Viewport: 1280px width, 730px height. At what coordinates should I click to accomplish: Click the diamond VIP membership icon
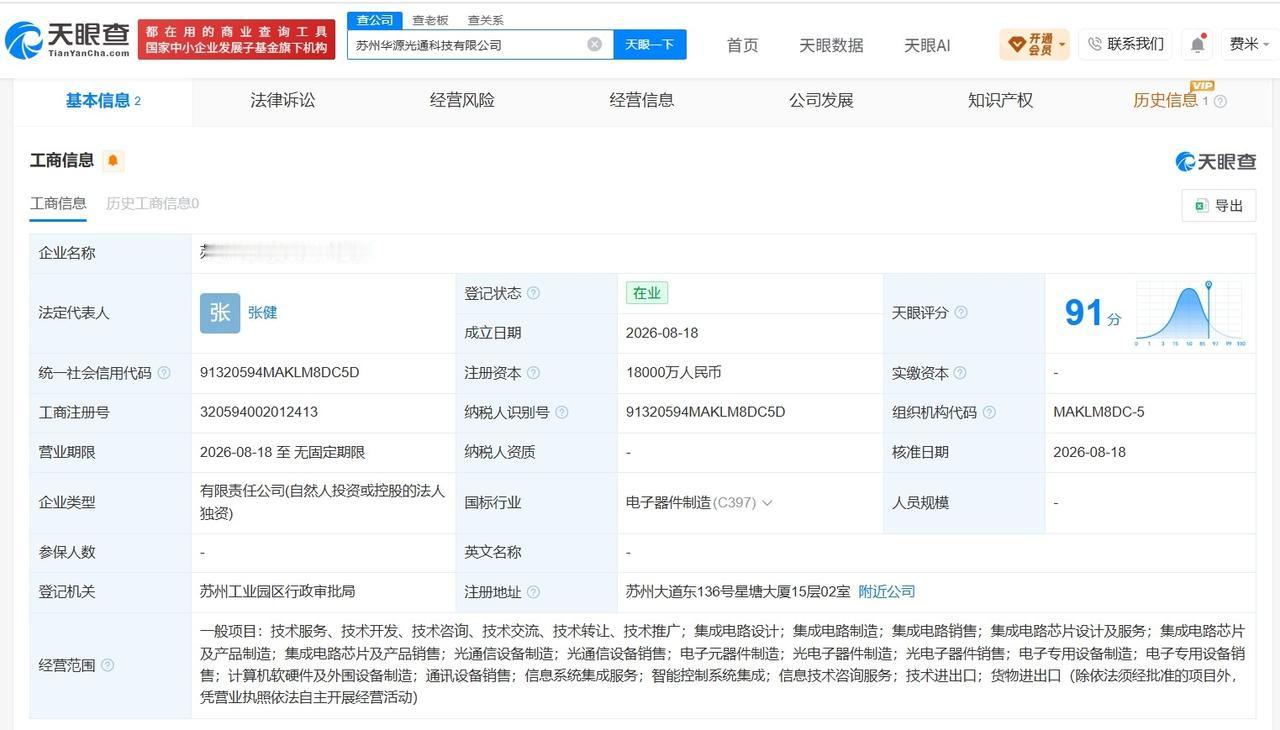[x=1016, y=44]
